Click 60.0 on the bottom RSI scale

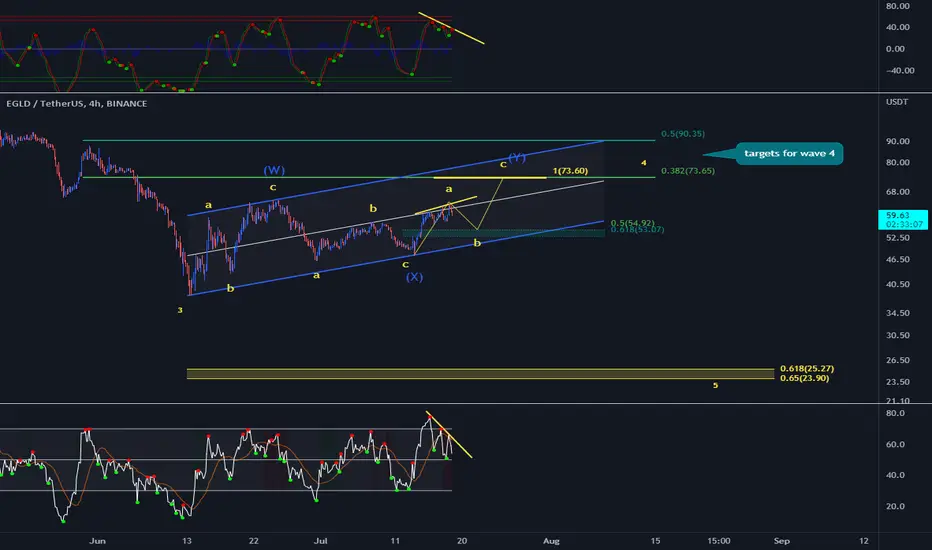tap(895, 444)
